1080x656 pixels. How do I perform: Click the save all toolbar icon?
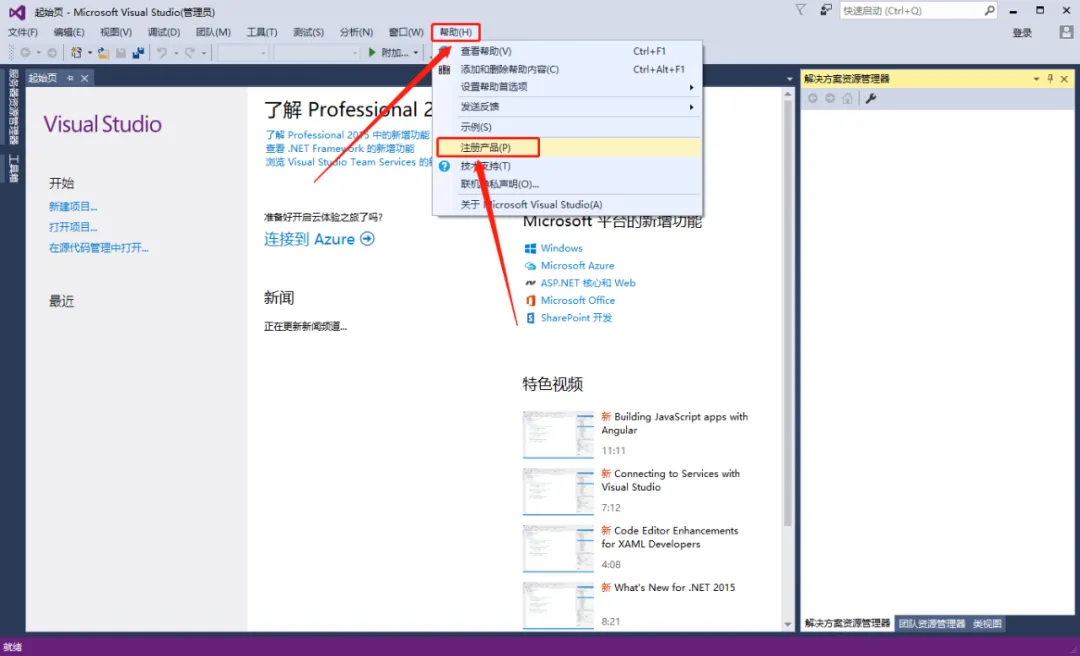point(138,52)
